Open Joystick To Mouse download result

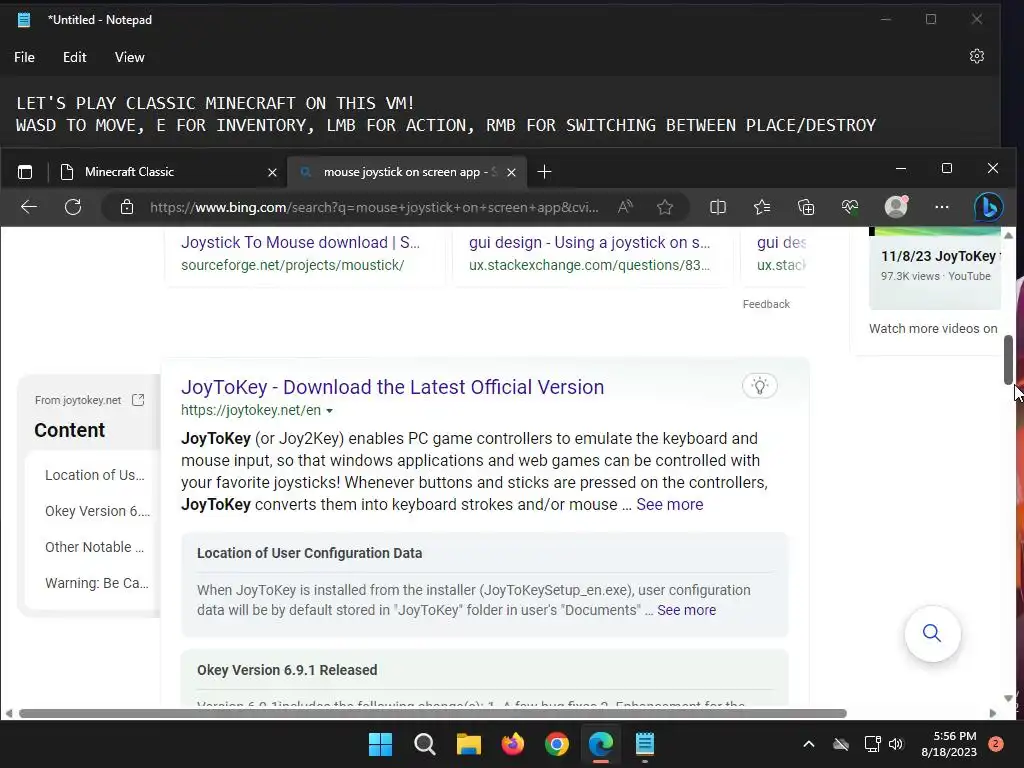pos(300,242)
